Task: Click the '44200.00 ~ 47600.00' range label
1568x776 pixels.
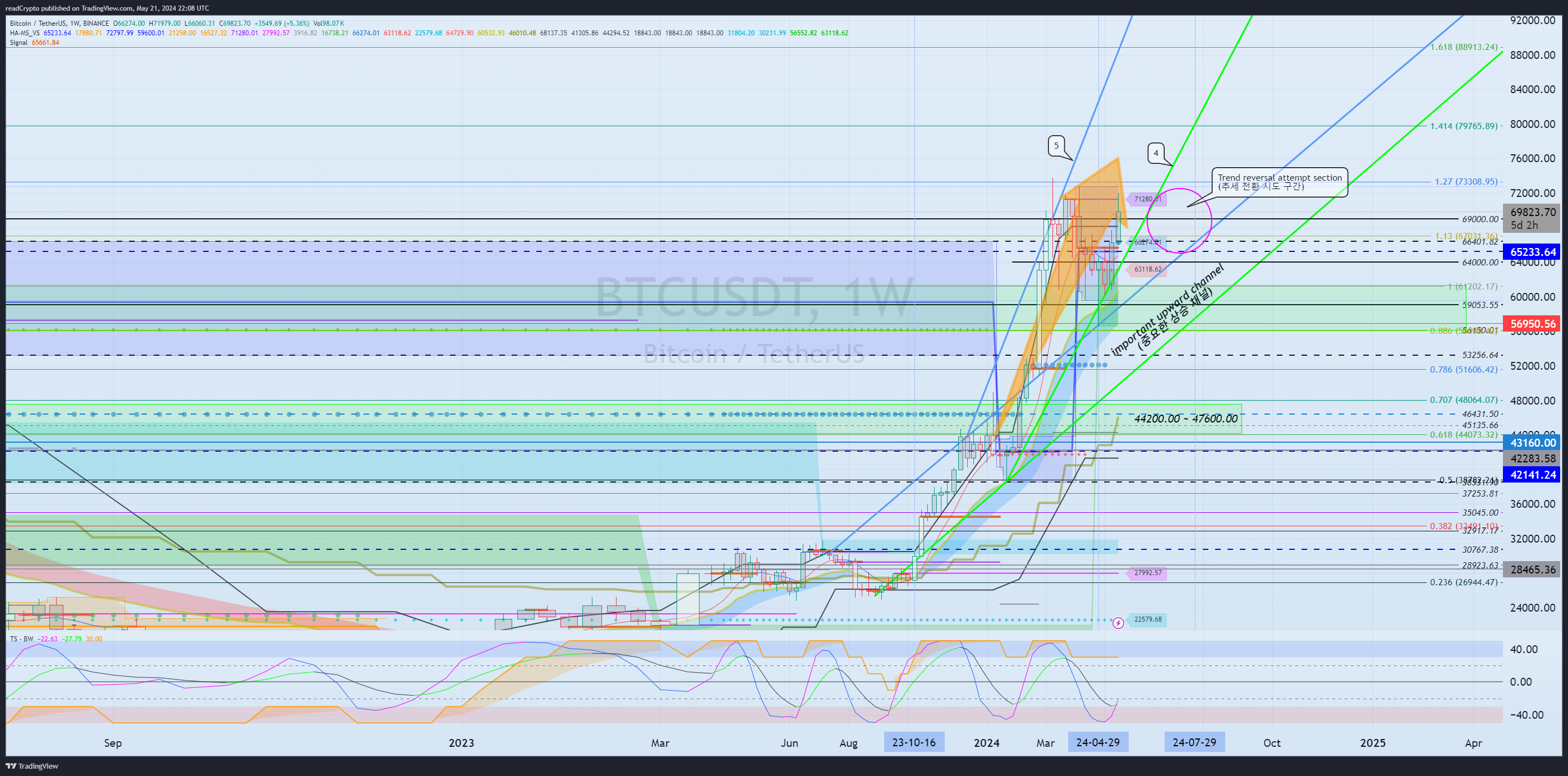Action: 1186,419
